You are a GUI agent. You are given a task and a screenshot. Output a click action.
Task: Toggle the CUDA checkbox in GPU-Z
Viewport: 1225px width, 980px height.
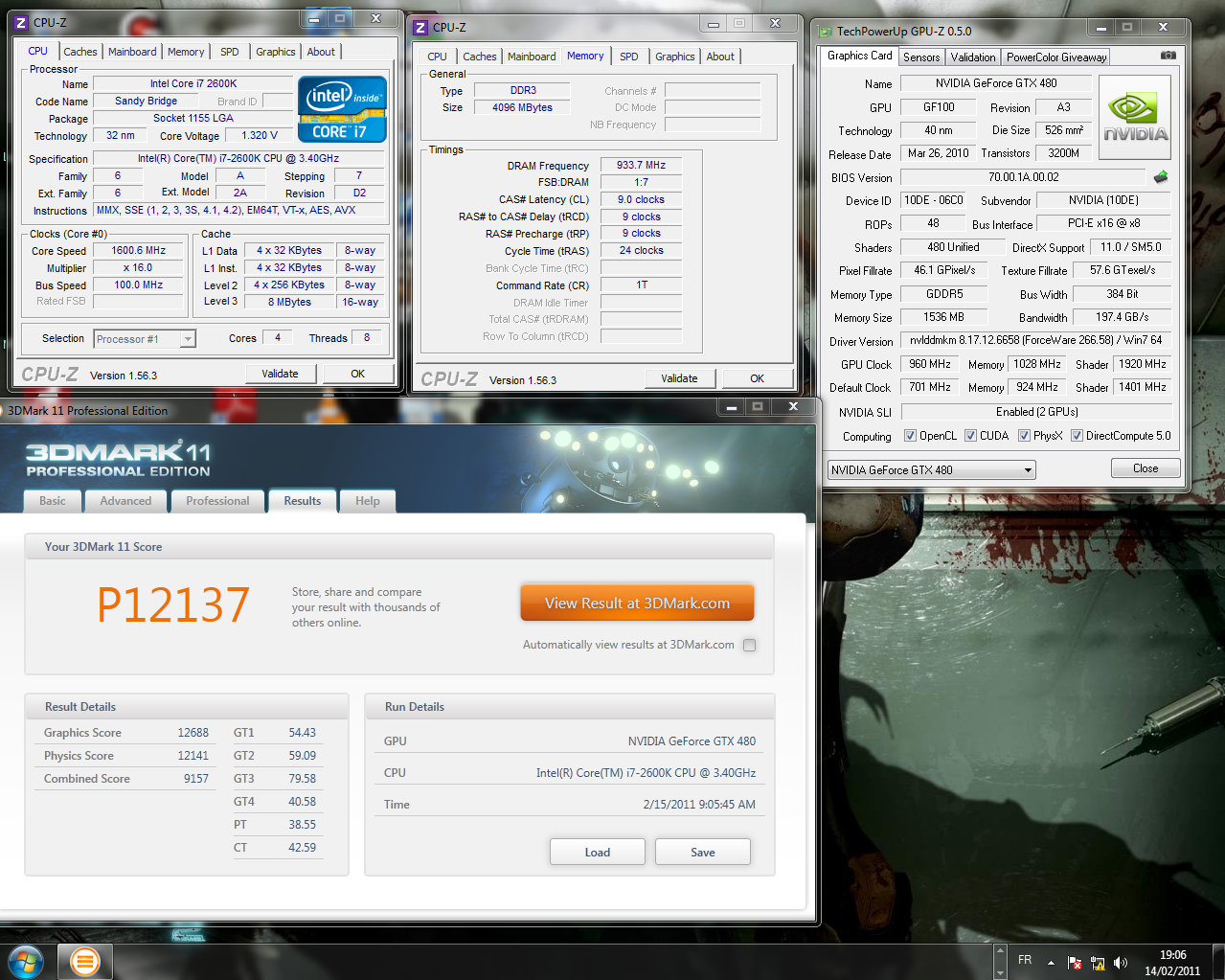coord(970,436)
